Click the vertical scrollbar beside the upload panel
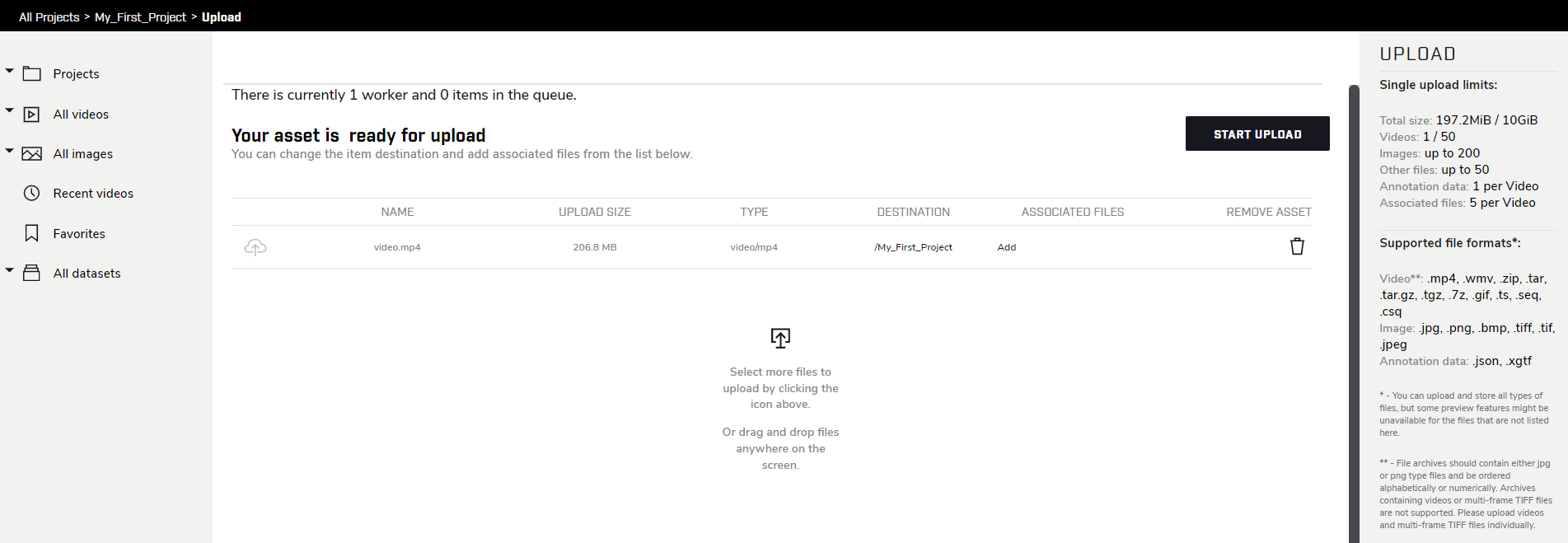 [1353, 313]
